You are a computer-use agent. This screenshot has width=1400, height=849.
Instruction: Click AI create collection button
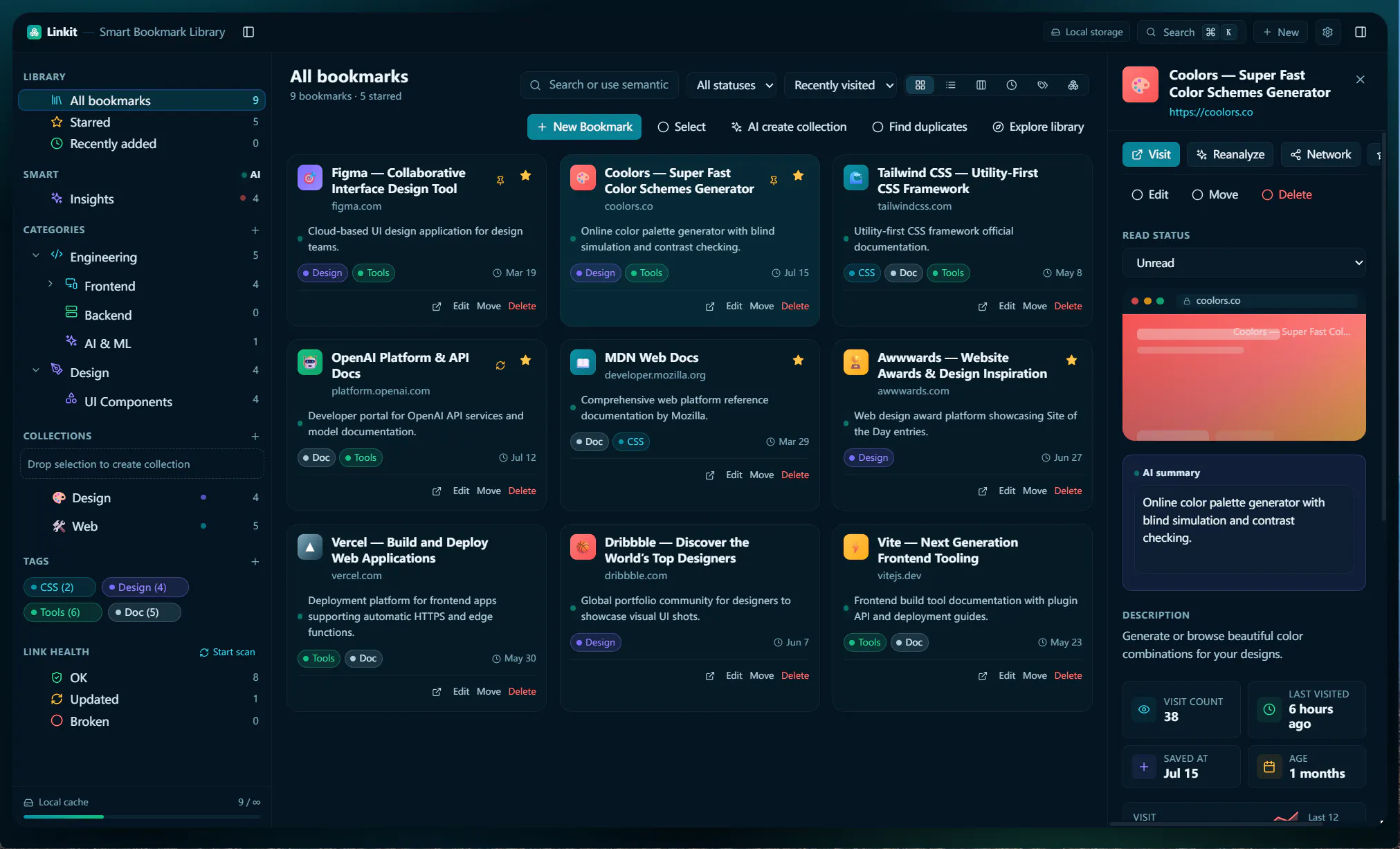point(788,127)
